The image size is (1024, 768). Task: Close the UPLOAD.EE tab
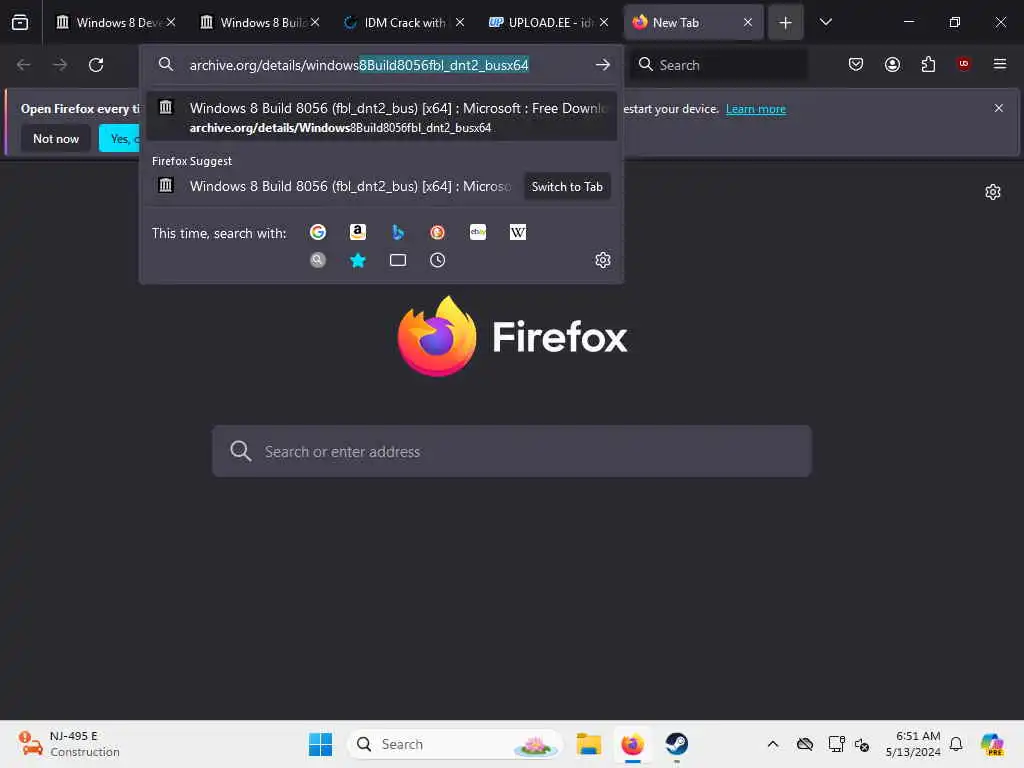tap(604, 22)
